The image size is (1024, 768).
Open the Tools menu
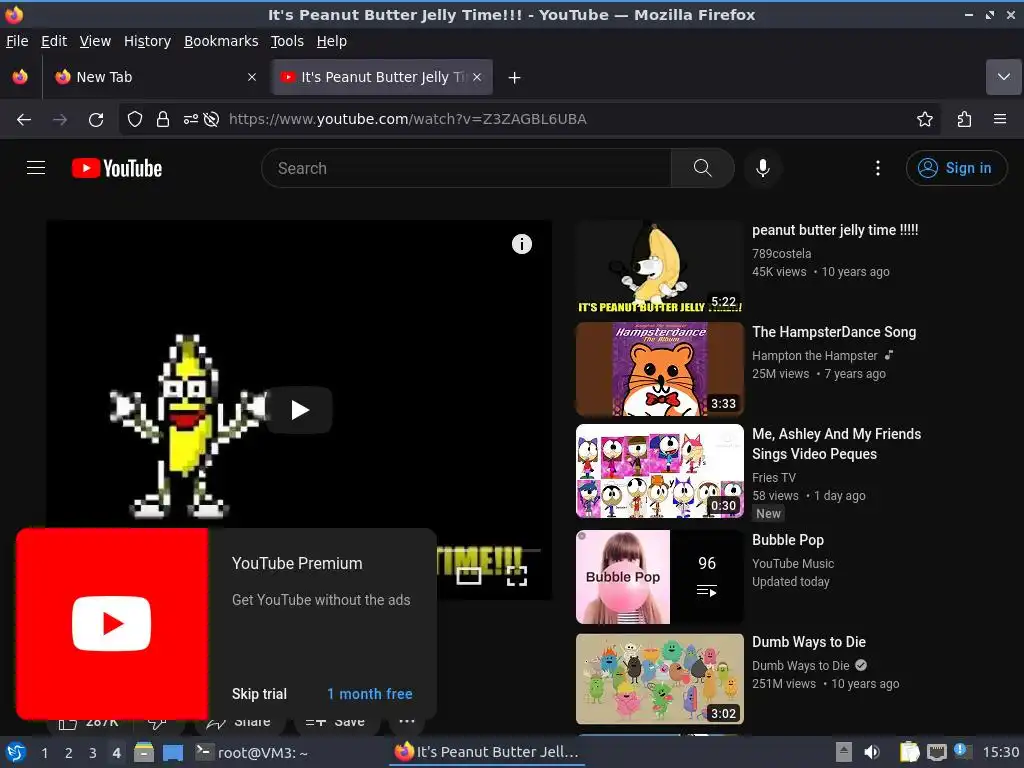click(x=287, y=41)
